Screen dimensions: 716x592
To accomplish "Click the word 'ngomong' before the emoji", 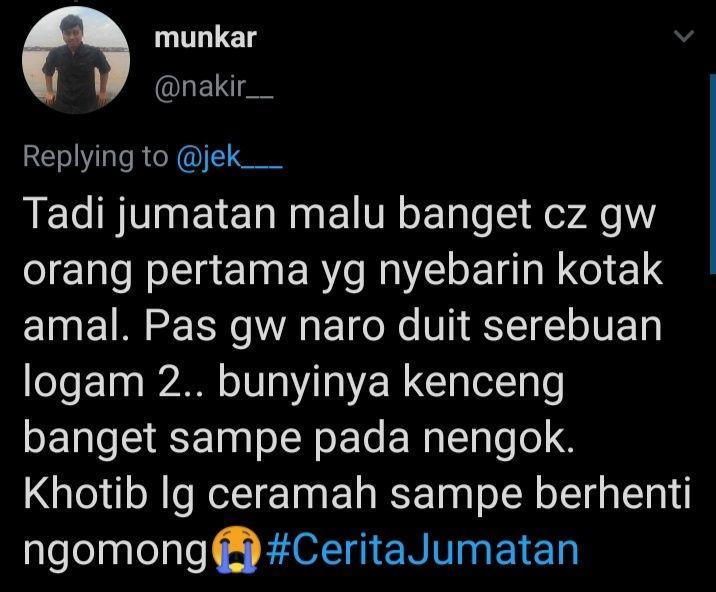I will pyautogui.click(x=116, y=551).
